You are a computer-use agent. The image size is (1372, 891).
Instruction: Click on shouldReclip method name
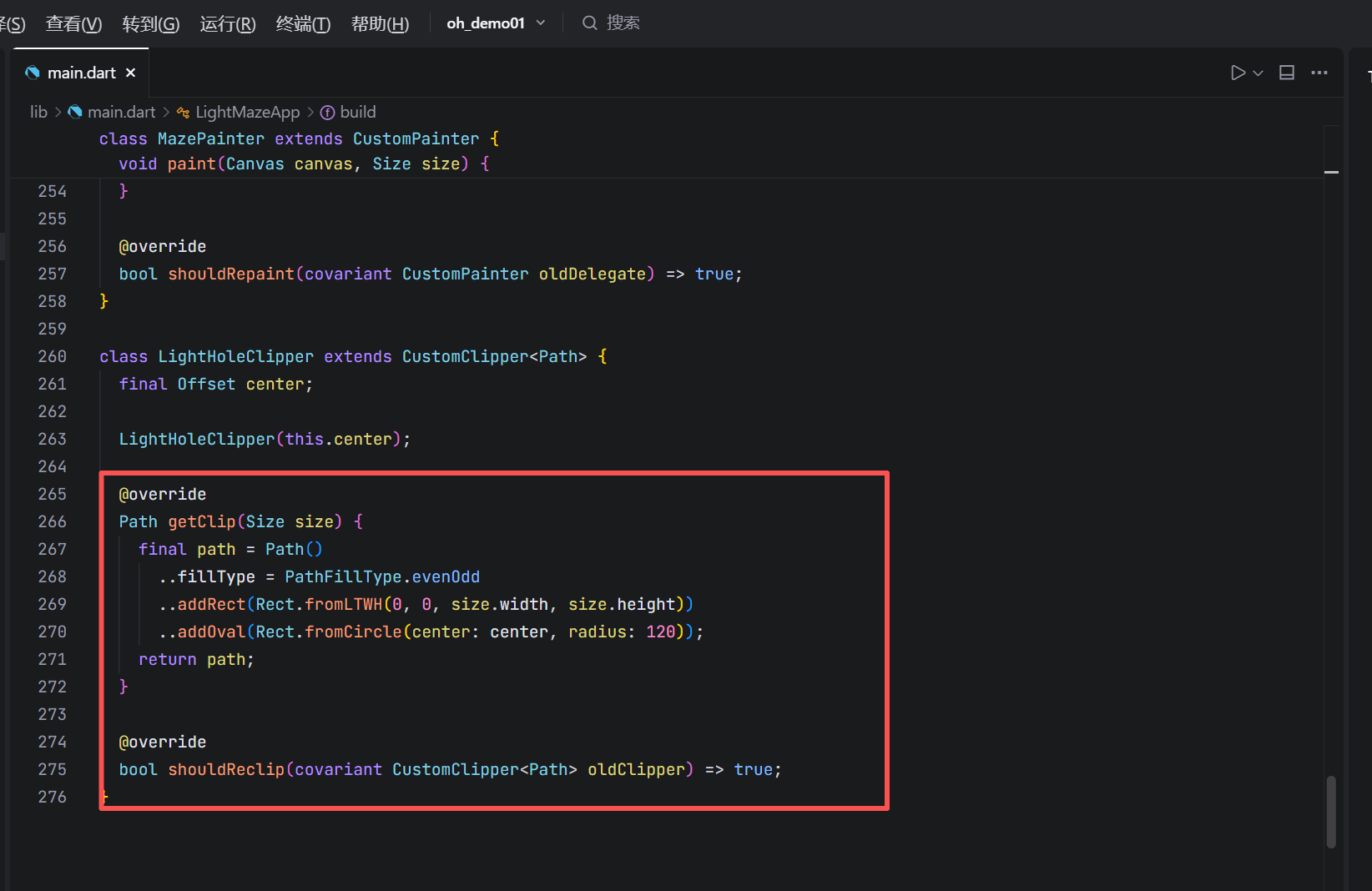point(226,769)
